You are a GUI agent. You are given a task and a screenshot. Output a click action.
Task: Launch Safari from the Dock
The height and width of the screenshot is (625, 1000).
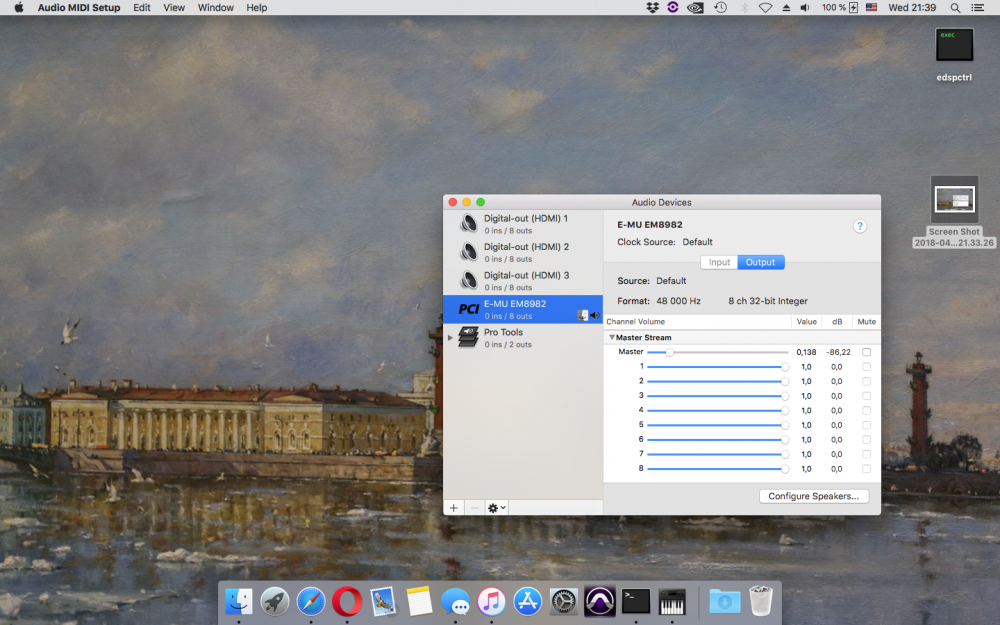click(311, 601)
